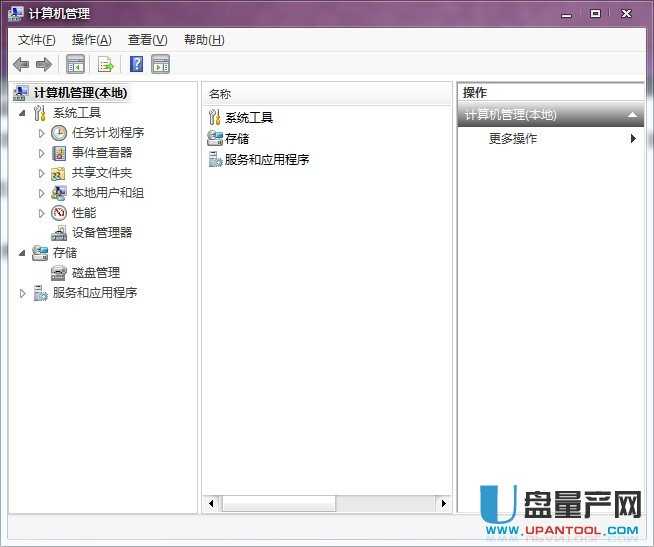This screenshot has width=654, height=547.
Task: Collapse the 系统工具 tree node
Action: 23,113
